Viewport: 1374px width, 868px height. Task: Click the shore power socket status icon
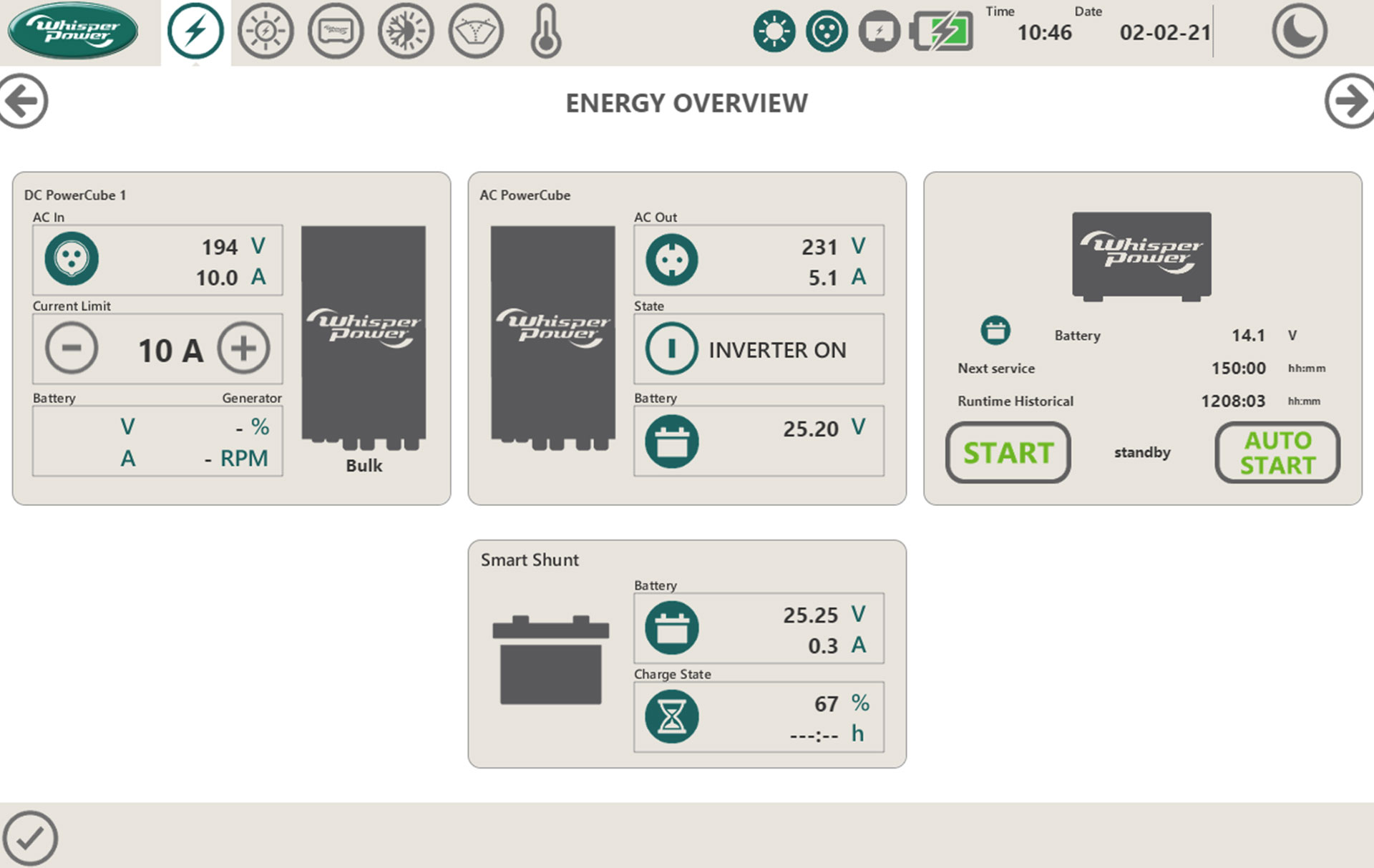click(x=827, y=31)
